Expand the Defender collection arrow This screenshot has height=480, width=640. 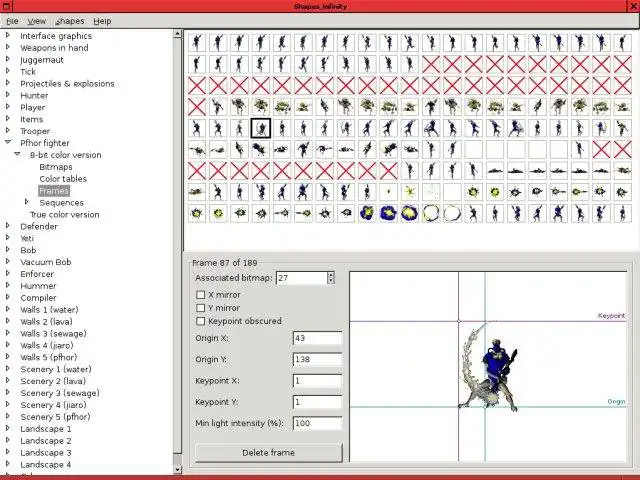pyautogui.click(x=7, y=226)
